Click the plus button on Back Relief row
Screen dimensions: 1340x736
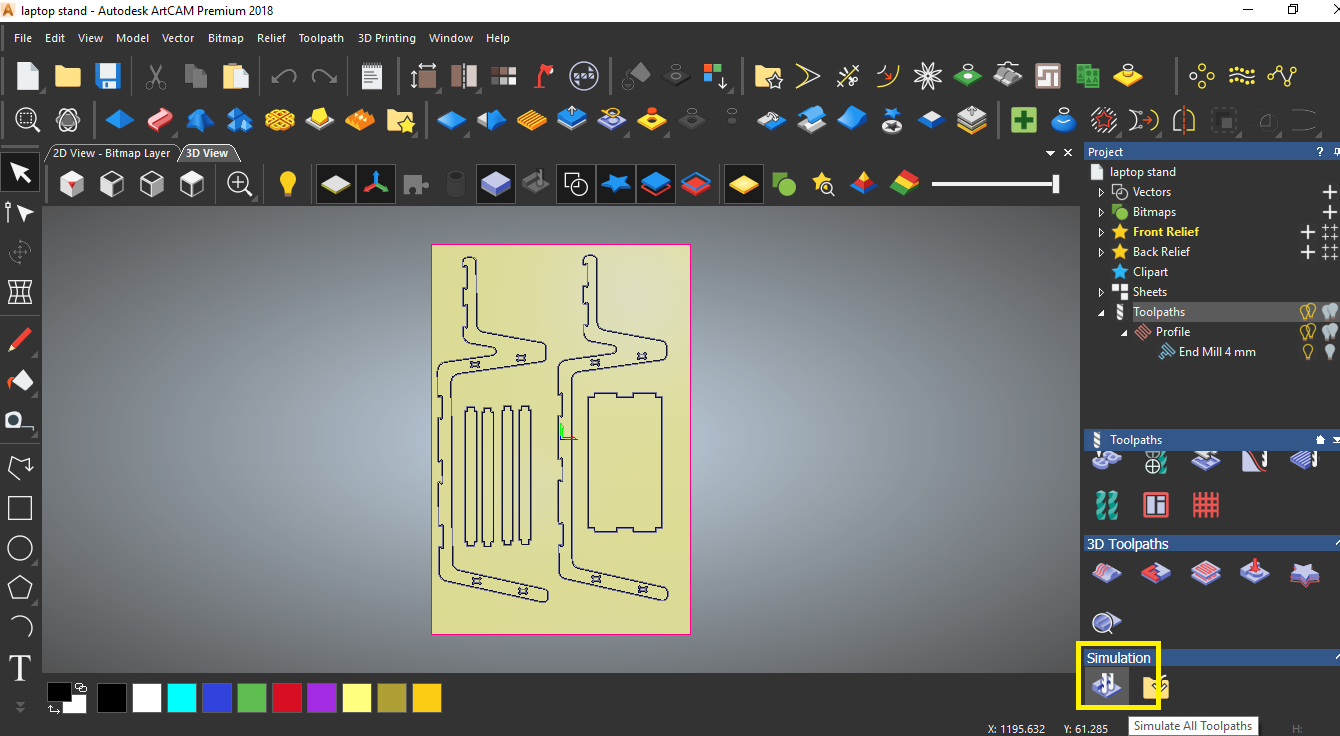(1307, 252)
